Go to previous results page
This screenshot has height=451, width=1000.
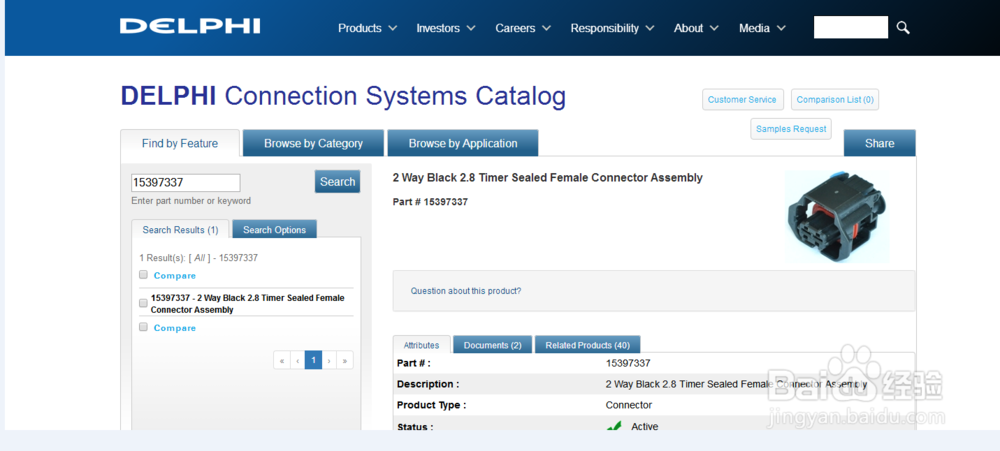pyautogui.click(x=297, y=360)
